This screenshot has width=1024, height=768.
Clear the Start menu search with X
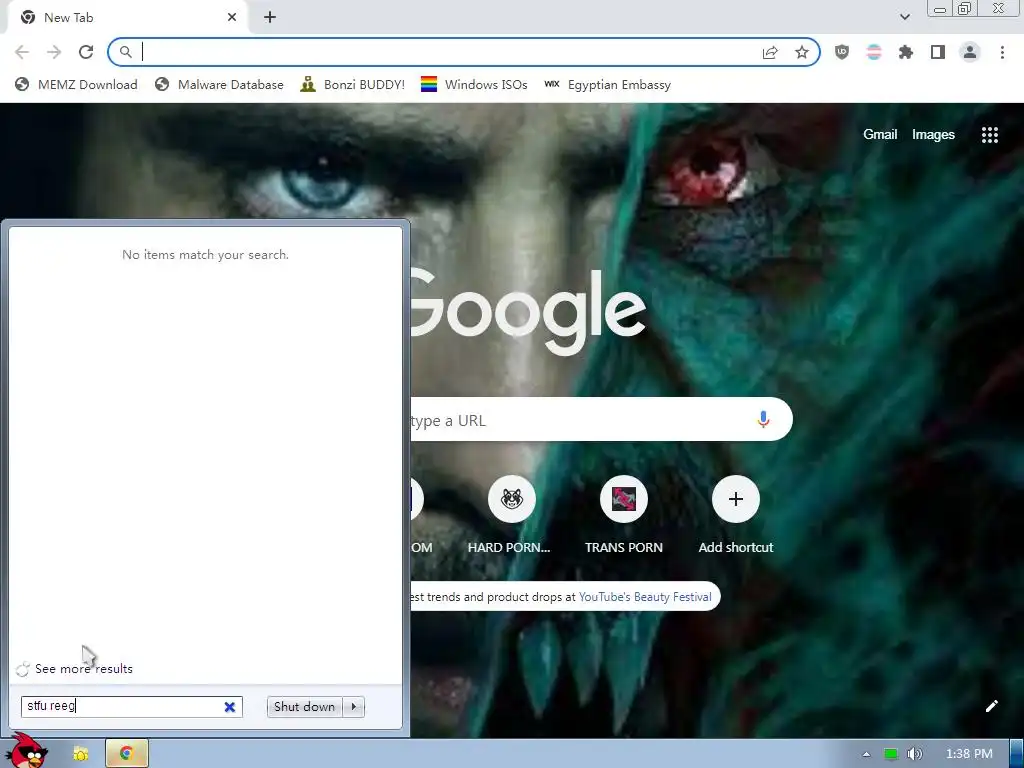click(x=230, y=707)
